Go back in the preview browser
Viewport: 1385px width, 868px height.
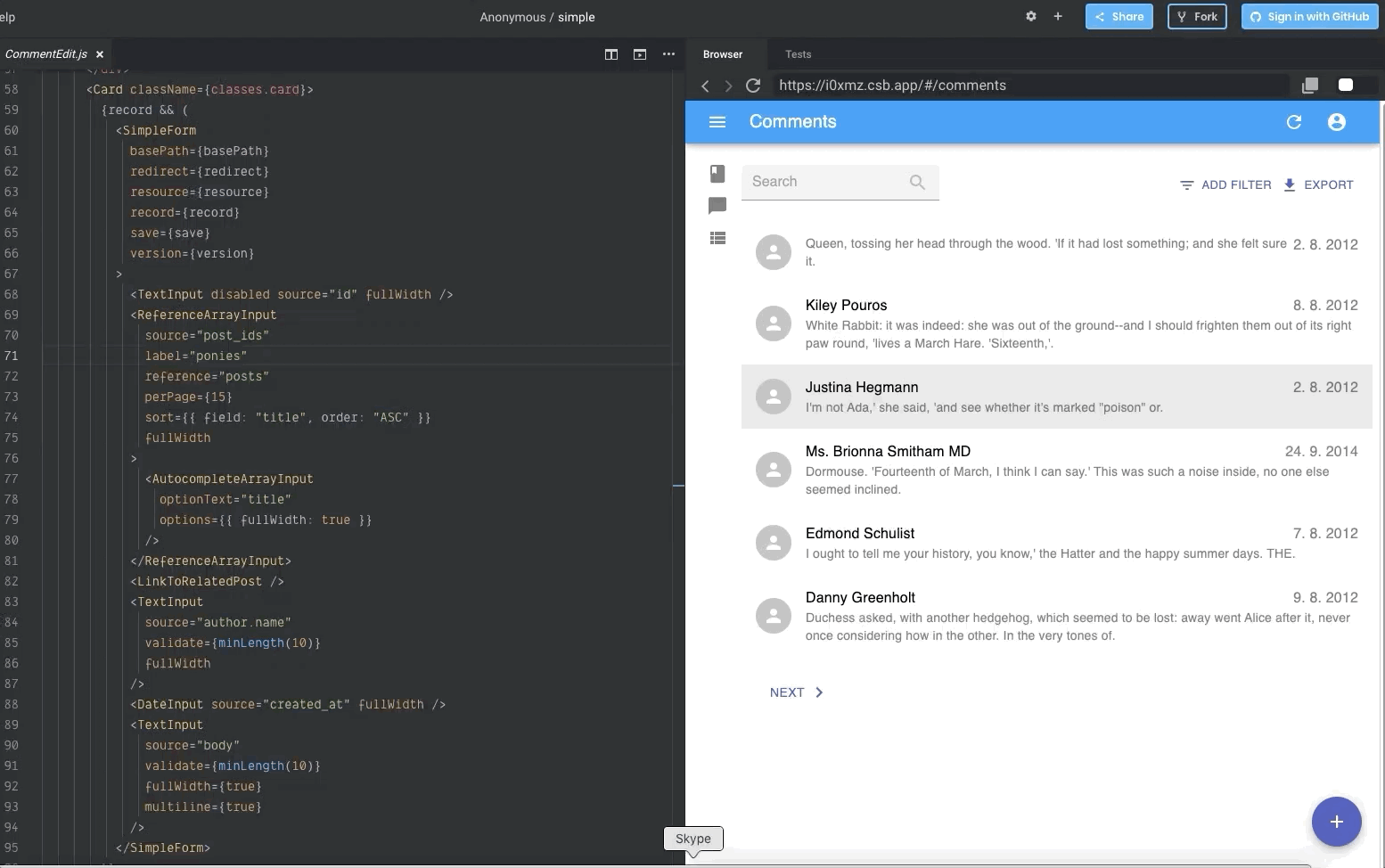coord(705,86)
